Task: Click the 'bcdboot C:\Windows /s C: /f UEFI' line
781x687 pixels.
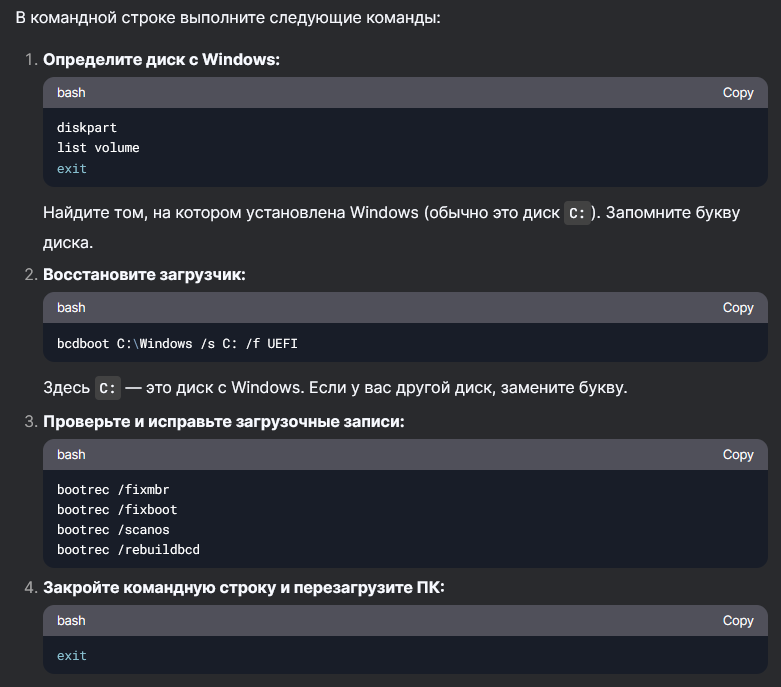Action: click(177, 344)
